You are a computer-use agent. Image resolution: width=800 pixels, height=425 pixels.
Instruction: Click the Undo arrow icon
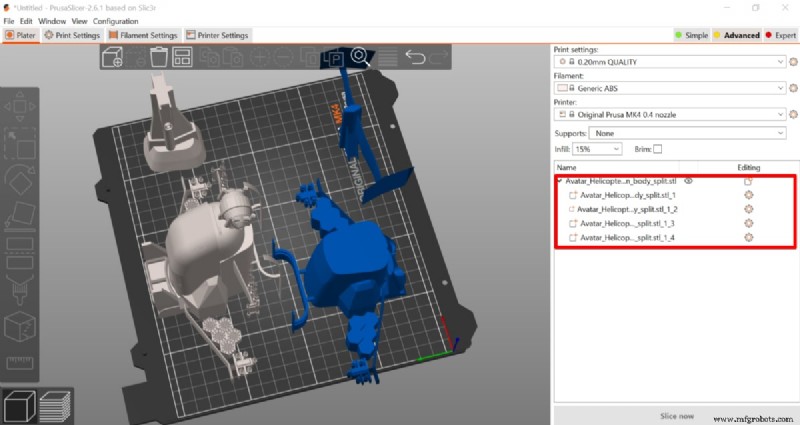pyautogui.click(x=415, y=57)
